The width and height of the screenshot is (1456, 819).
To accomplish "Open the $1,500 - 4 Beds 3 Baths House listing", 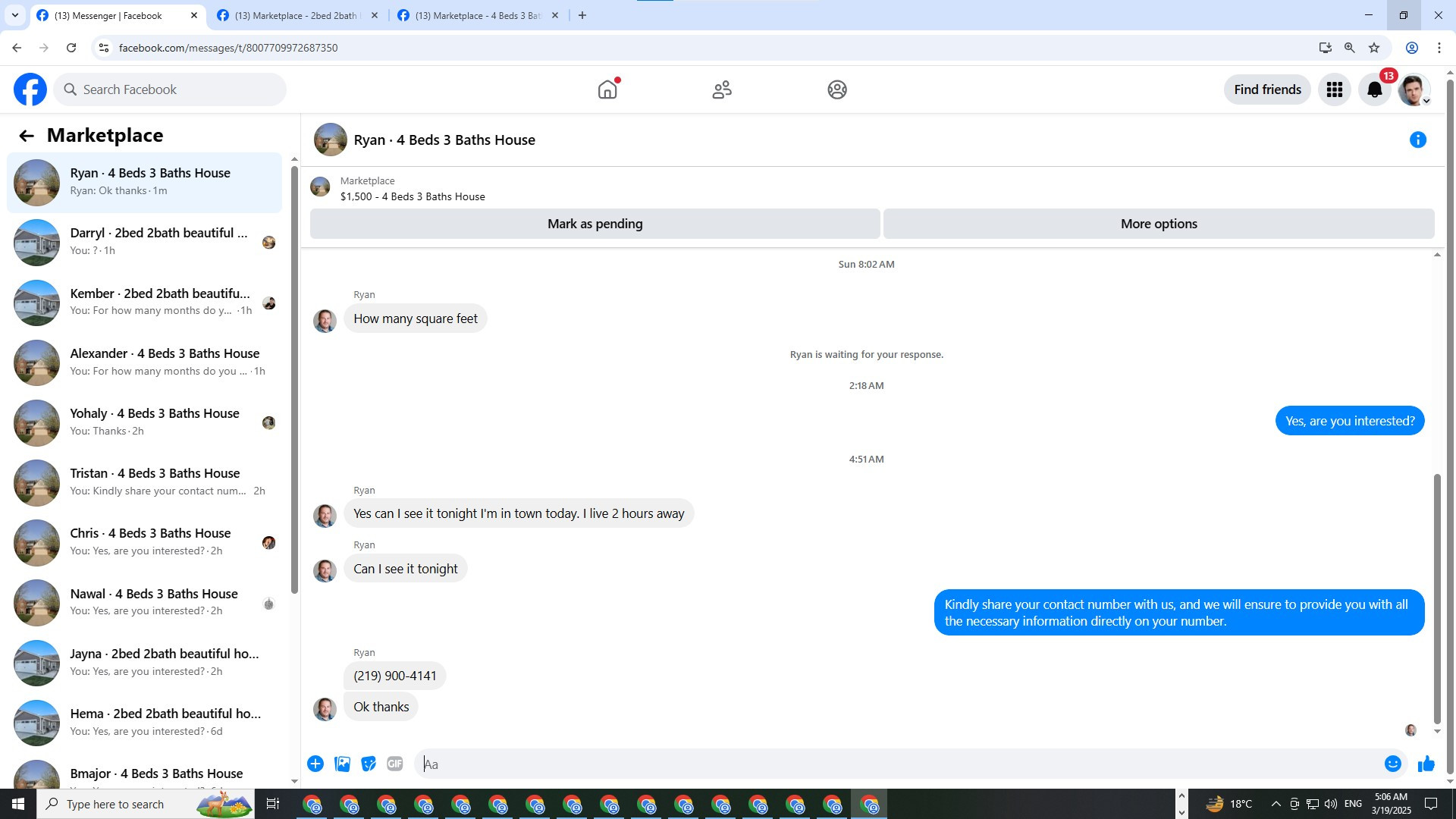I will [413, 196].
